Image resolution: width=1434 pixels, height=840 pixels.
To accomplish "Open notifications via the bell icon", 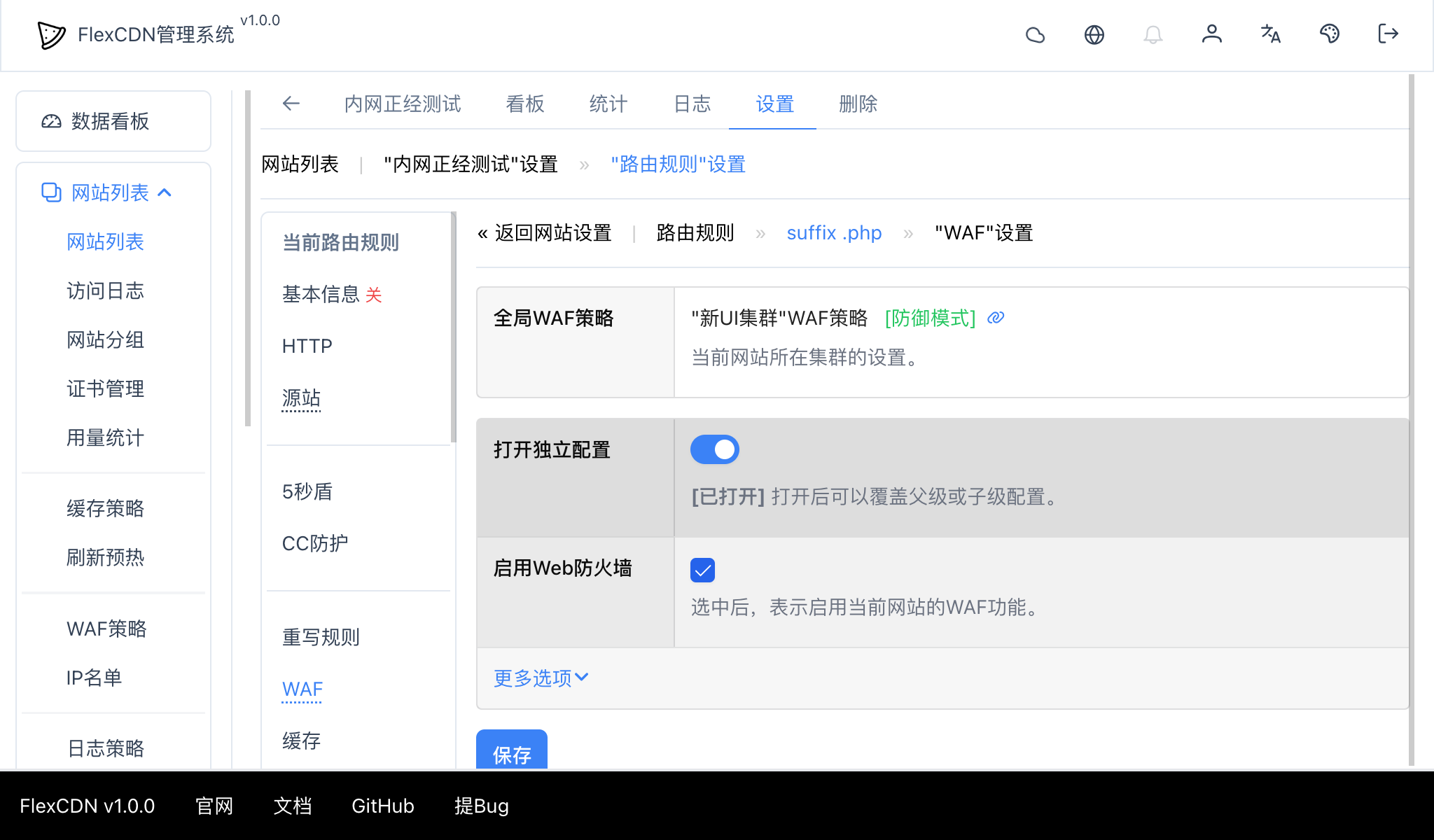I will pyautogui.click(x=1153, y=34).
